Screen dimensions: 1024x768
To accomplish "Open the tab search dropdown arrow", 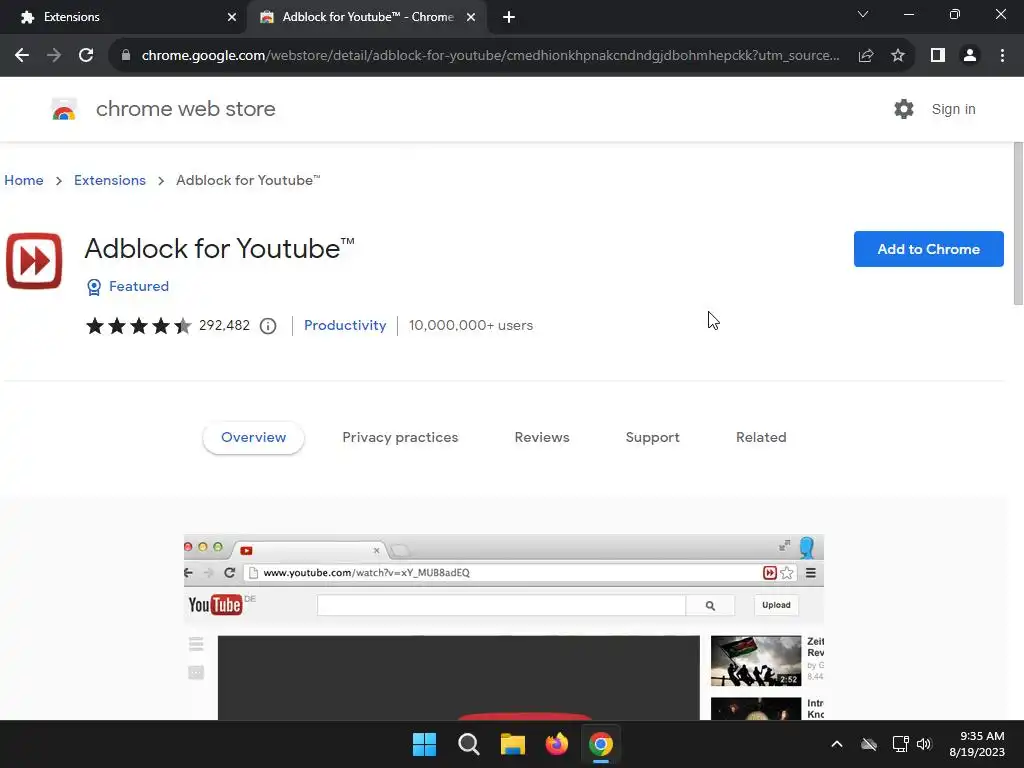I will coord(863,14).
